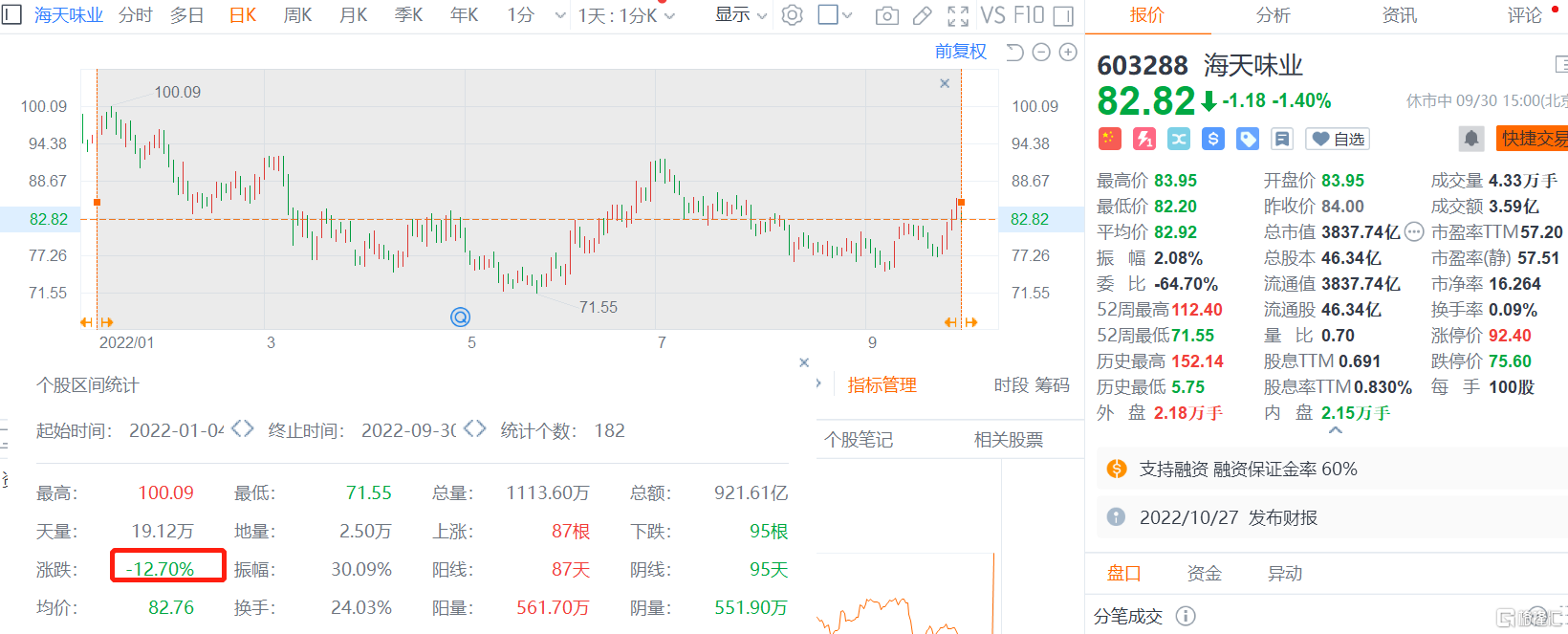Add stock to 自选 watchlist
Screen dimensions: 1568x634
point(1338,139)
